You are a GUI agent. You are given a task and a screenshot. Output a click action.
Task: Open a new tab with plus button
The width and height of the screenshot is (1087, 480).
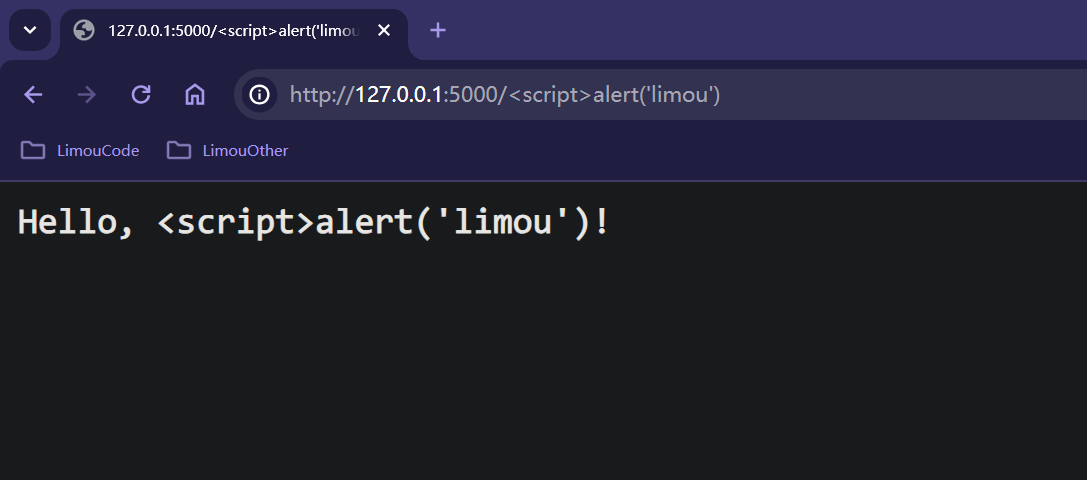click(x=437, y=30)
